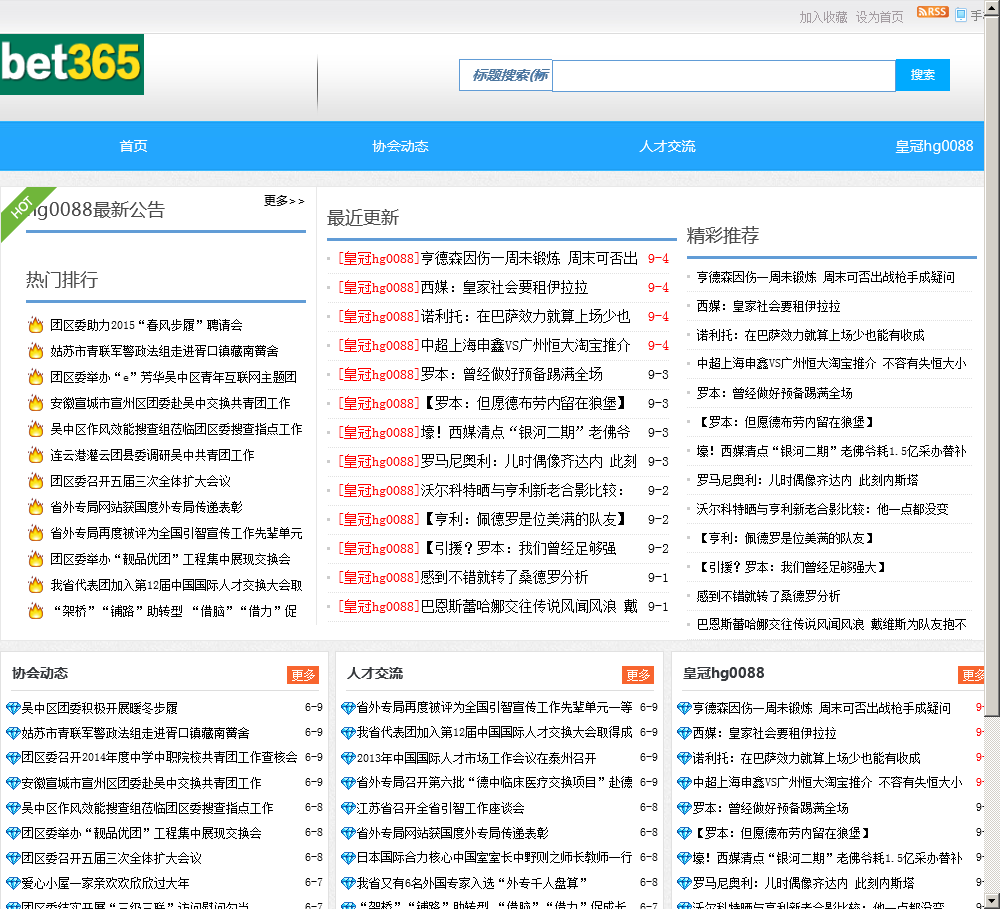Click flame icon beside 团区委召开五届三次全体扩大会议 in hot ranking
Image resolution: width=1000 pixels, height=909 pixels.
[x=36, y=481]
